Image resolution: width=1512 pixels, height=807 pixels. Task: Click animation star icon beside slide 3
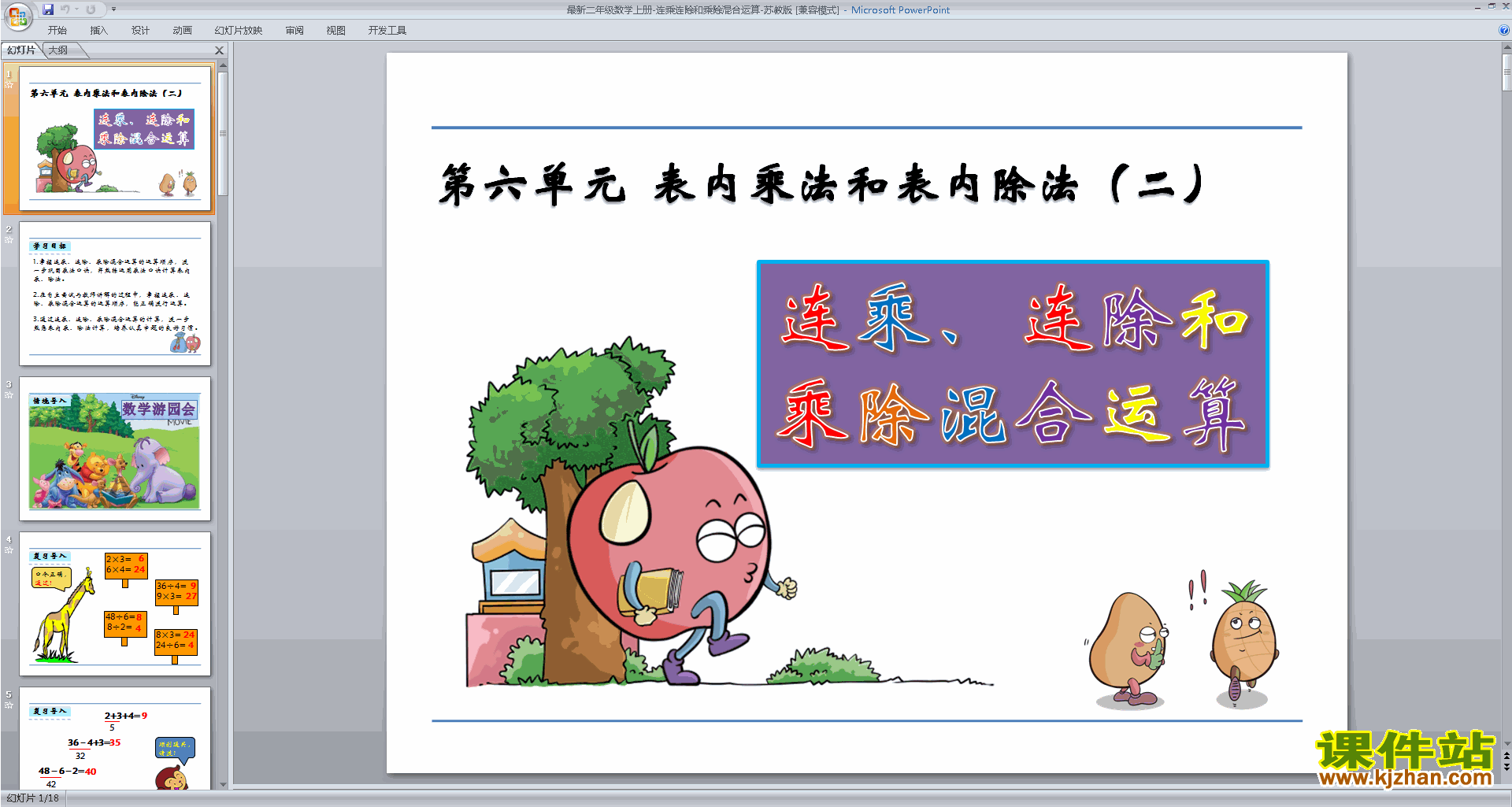pyautogui.click(x=9, y=395)
